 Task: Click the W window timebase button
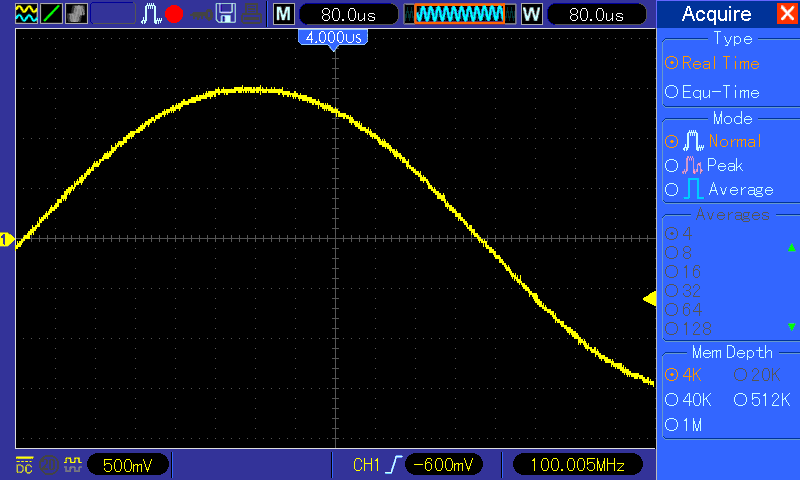pos(532,14)
